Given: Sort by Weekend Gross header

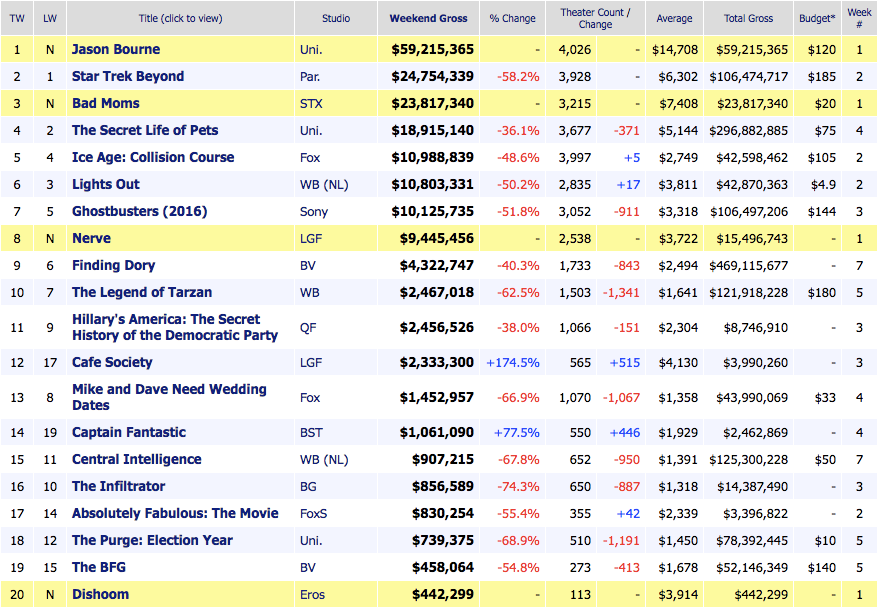Looking at the screenshot, I should click(428, 18).
